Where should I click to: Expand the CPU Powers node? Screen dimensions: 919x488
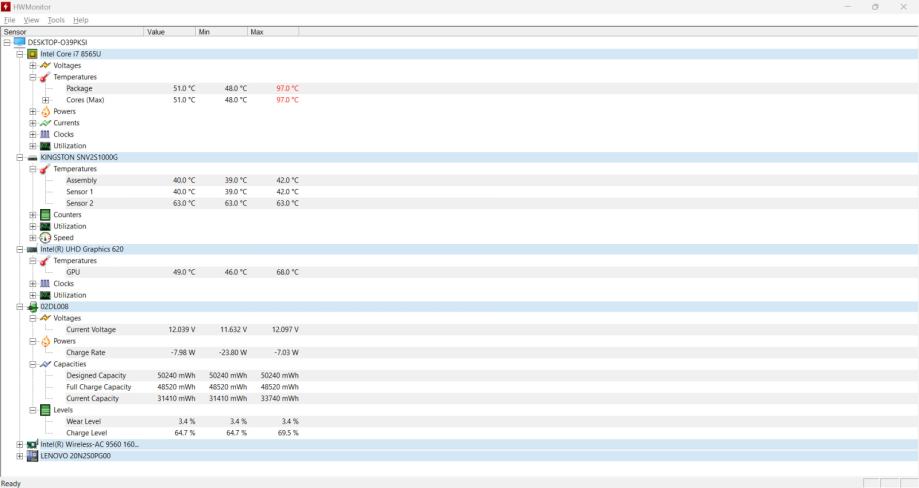33,112
